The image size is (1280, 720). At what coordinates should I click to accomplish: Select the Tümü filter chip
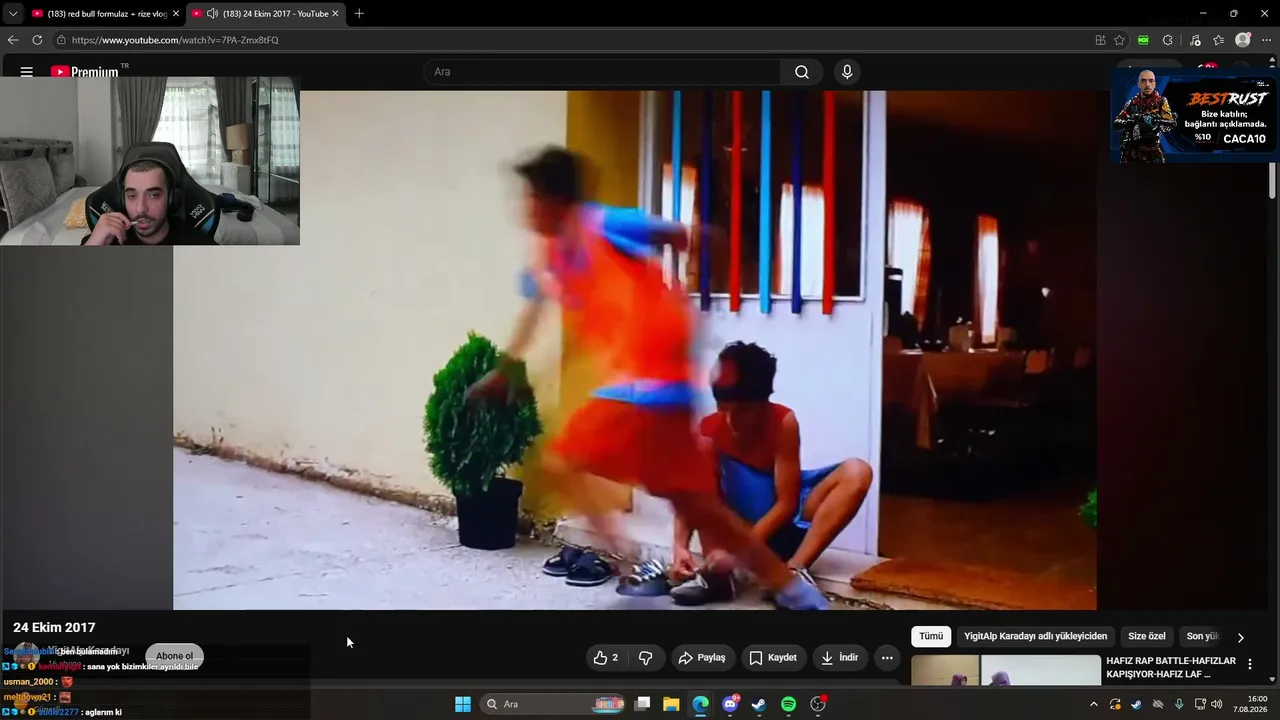[x=931, y=636]
